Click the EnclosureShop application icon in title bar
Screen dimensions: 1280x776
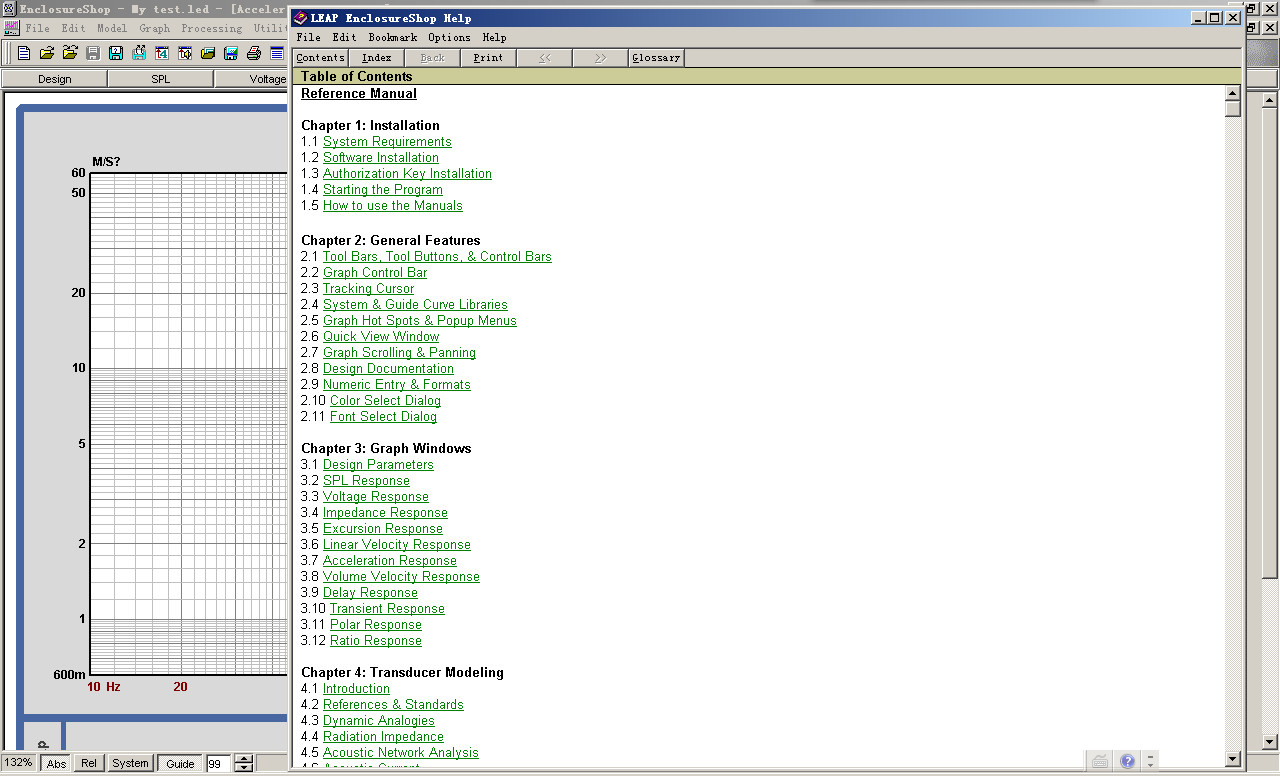click(9, 9)
